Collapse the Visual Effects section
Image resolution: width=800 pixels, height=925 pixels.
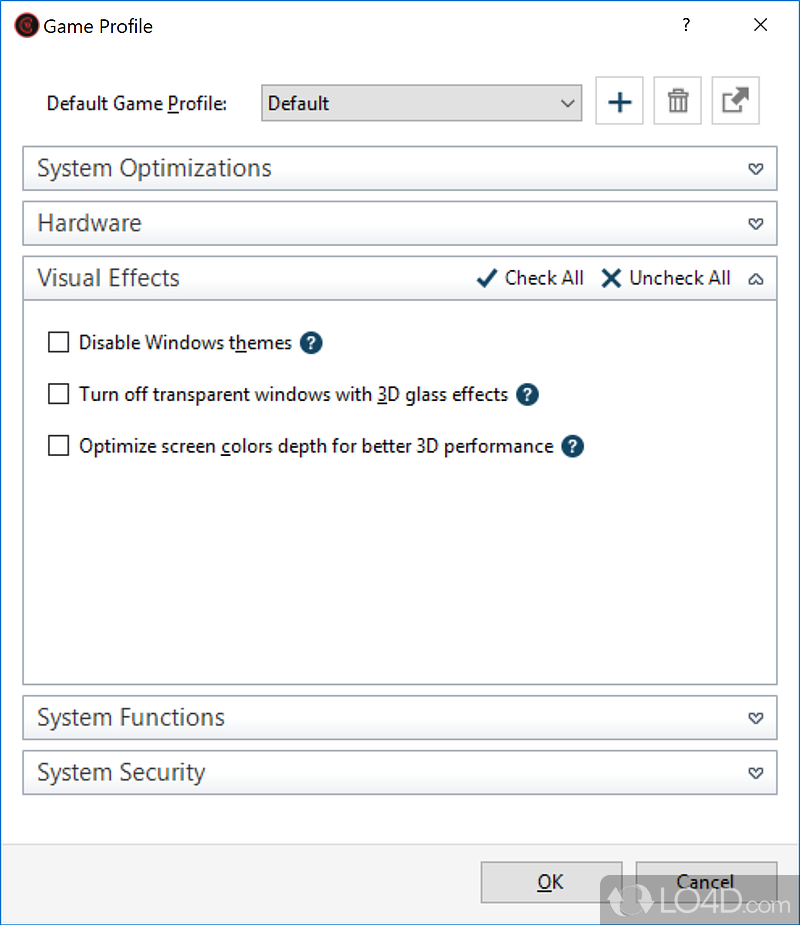click(x=756, y=279)
